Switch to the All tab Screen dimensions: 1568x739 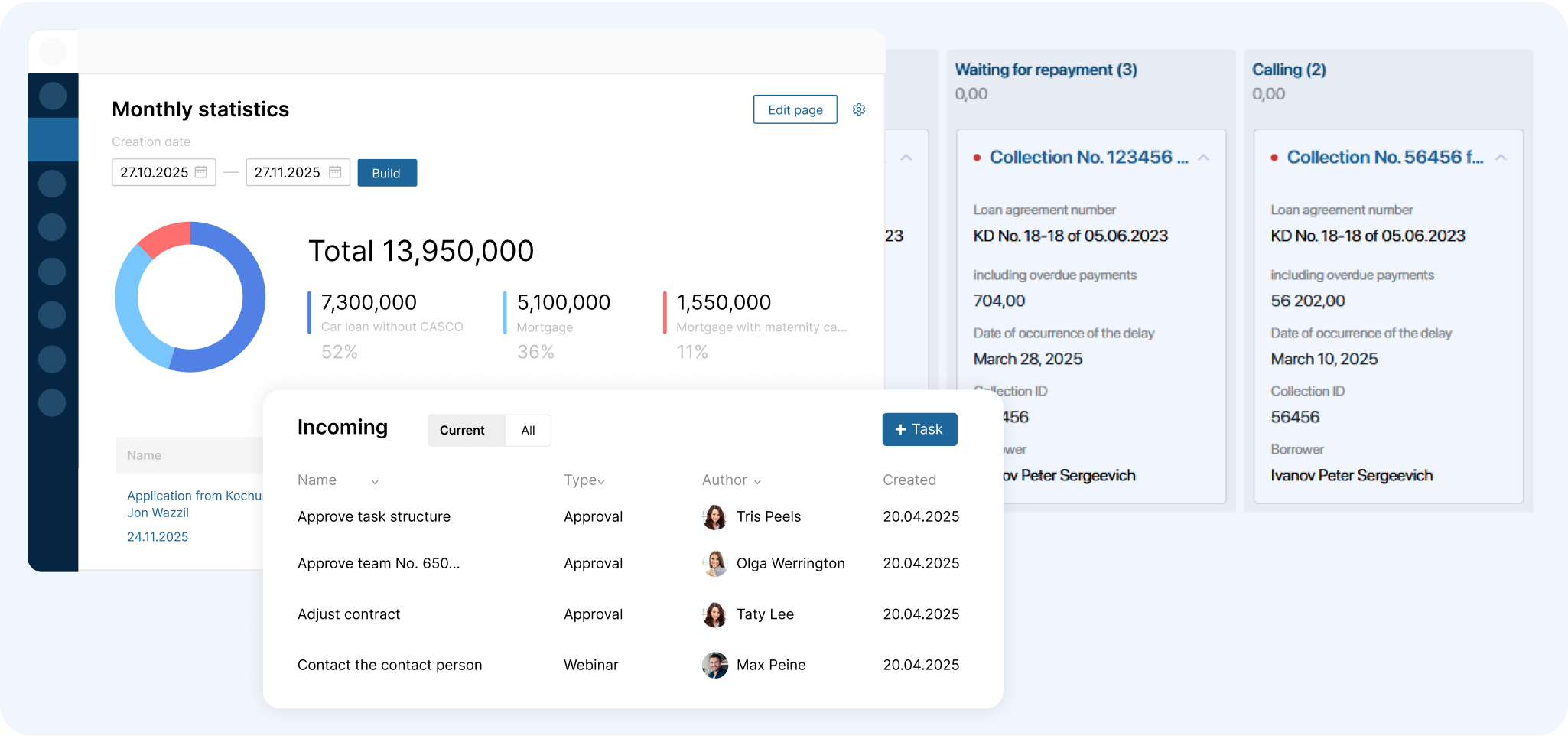[528, 430]
